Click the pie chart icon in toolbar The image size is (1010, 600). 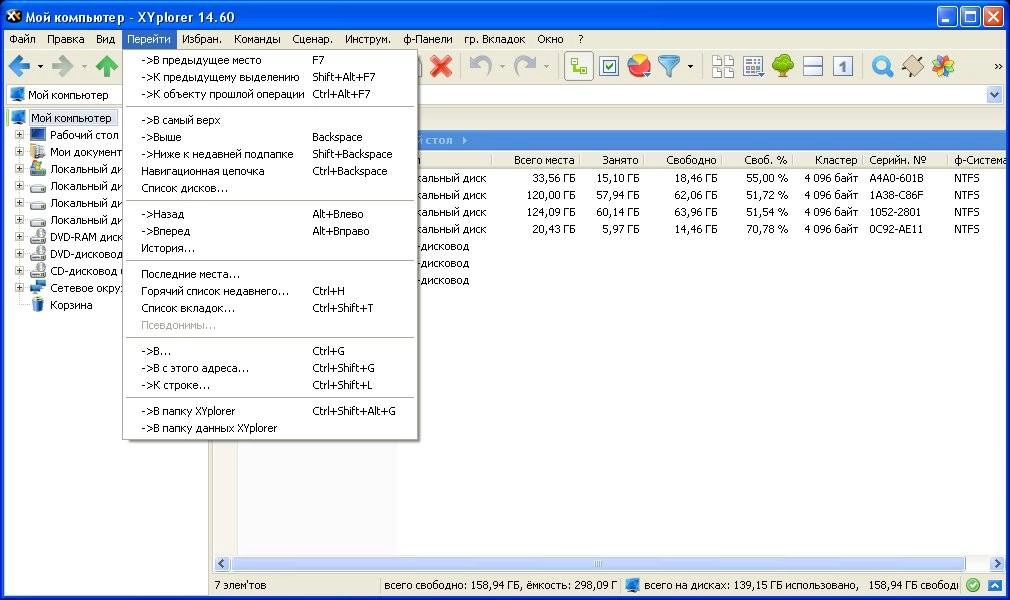pyautogui.click(x=639, y=66)
